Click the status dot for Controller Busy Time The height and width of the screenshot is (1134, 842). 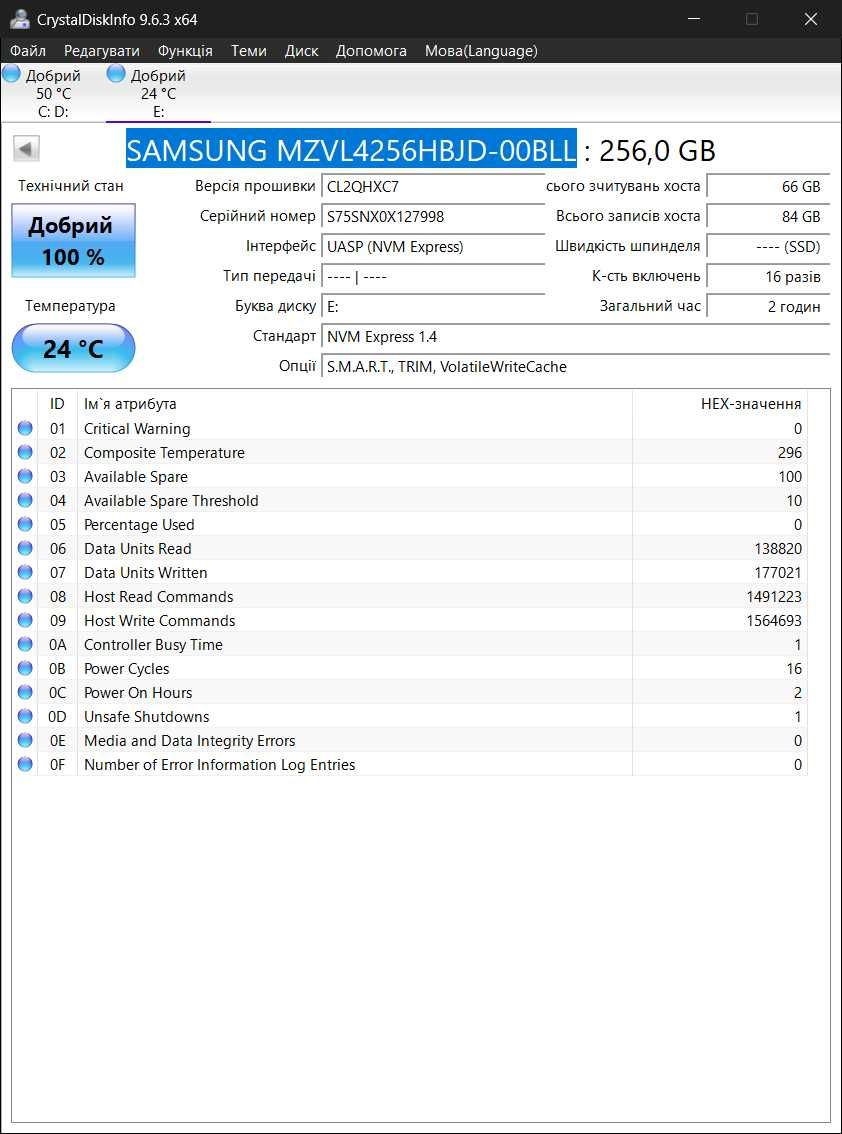click(x=25, y=644)
